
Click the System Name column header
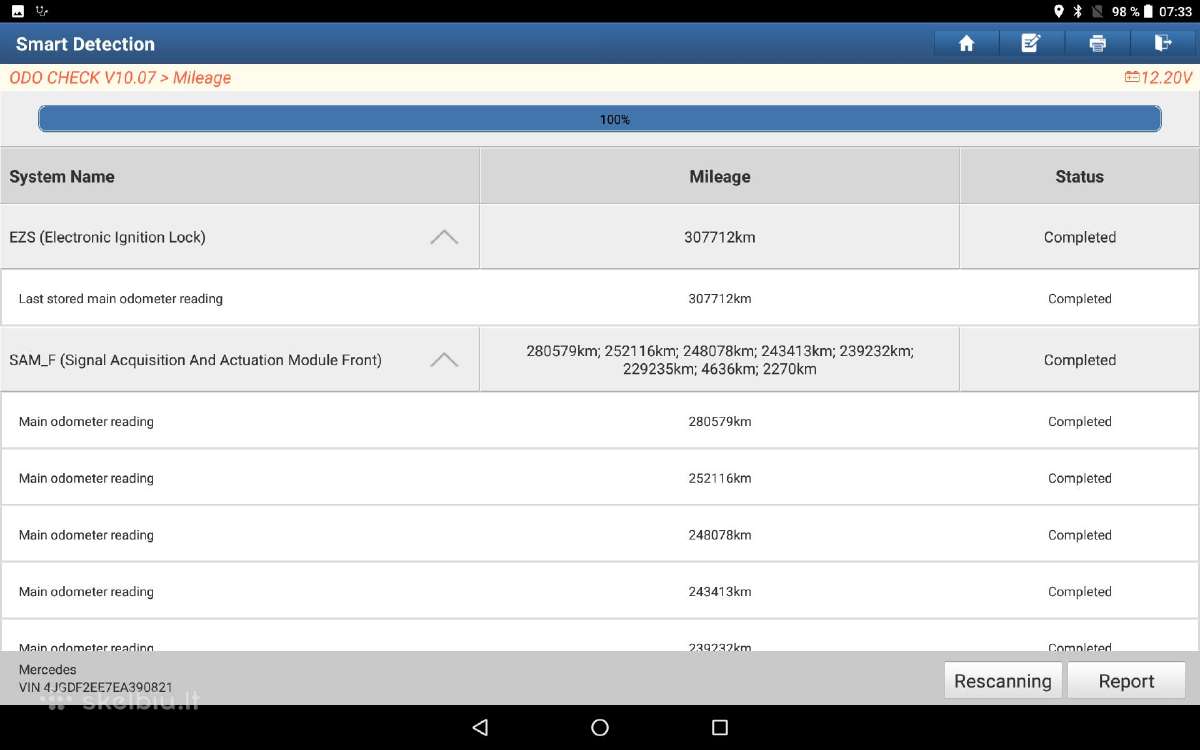pyautogui.click(x=240, y=177)
